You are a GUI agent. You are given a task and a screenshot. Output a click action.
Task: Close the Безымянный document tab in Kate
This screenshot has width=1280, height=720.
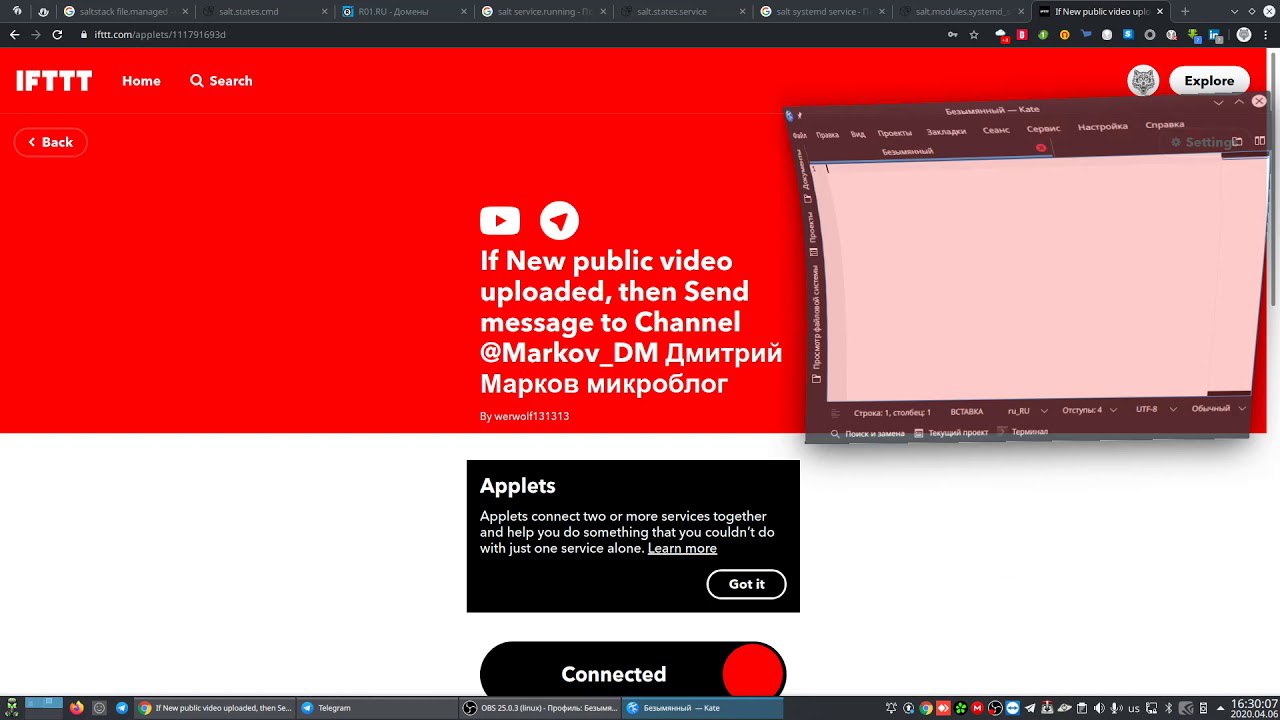pyautogui.click(x=1041, y=147)
